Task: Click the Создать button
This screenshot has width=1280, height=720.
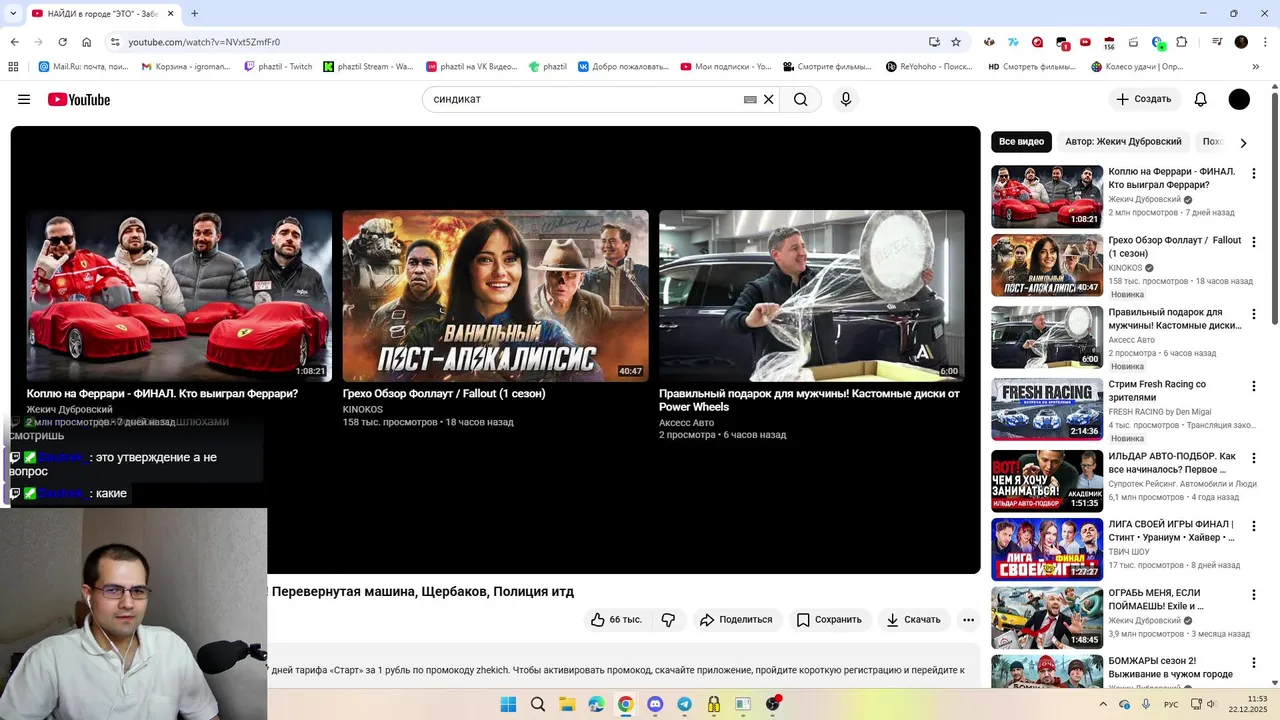Action: (1144, 99)
